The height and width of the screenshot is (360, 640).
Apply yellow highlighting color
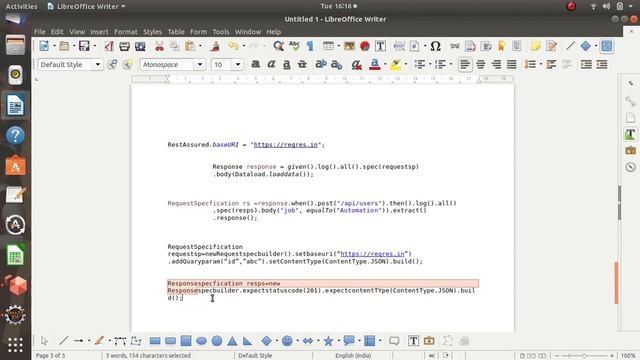[x=396, y=64]
